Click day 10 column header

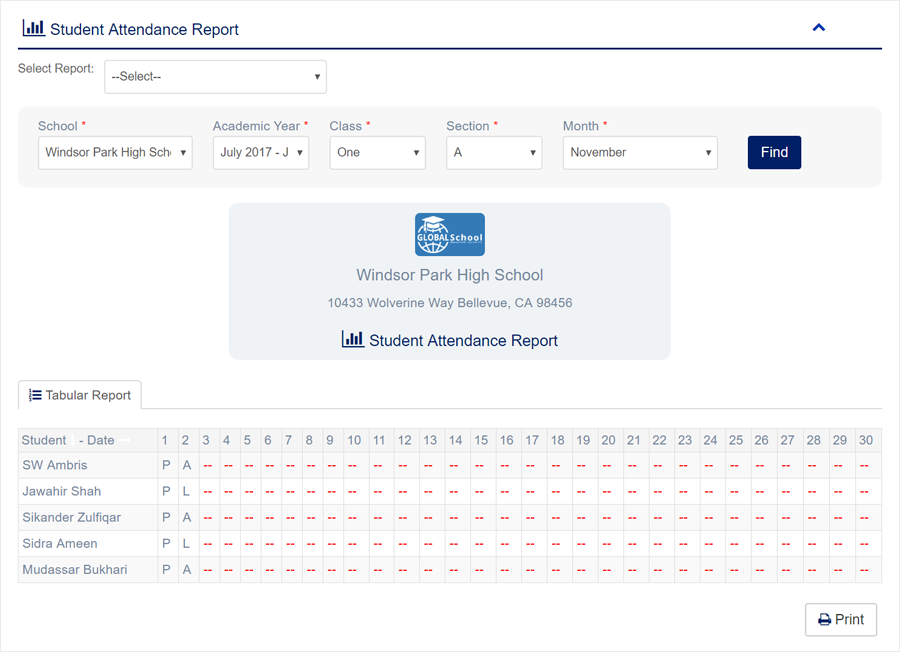pyautogui.click(x=354, y=440)
